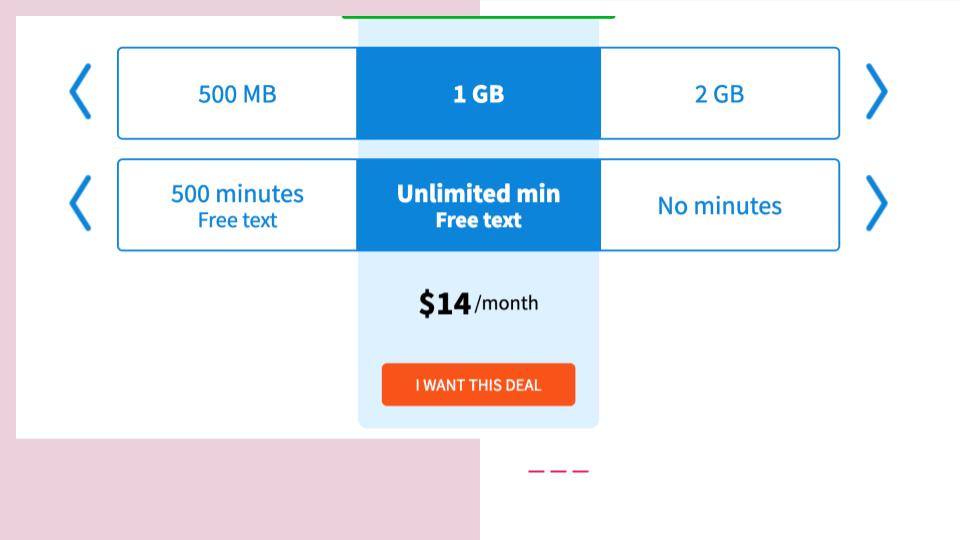Choose the Unlimited min option
960x540 pixels.
(478, 194)
